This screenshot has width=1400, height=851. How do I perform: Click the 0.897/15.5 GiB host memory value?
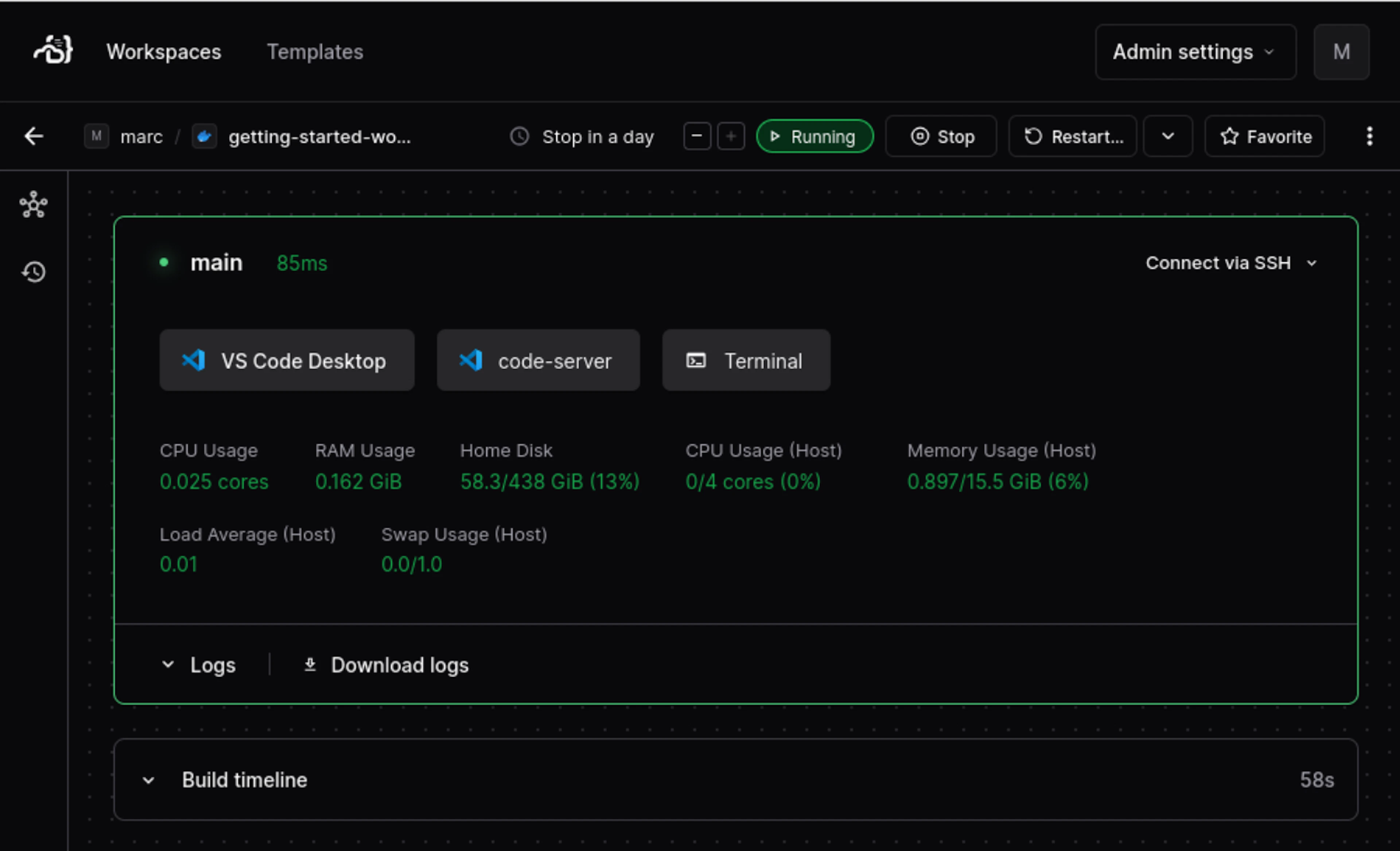pos(998,482)
